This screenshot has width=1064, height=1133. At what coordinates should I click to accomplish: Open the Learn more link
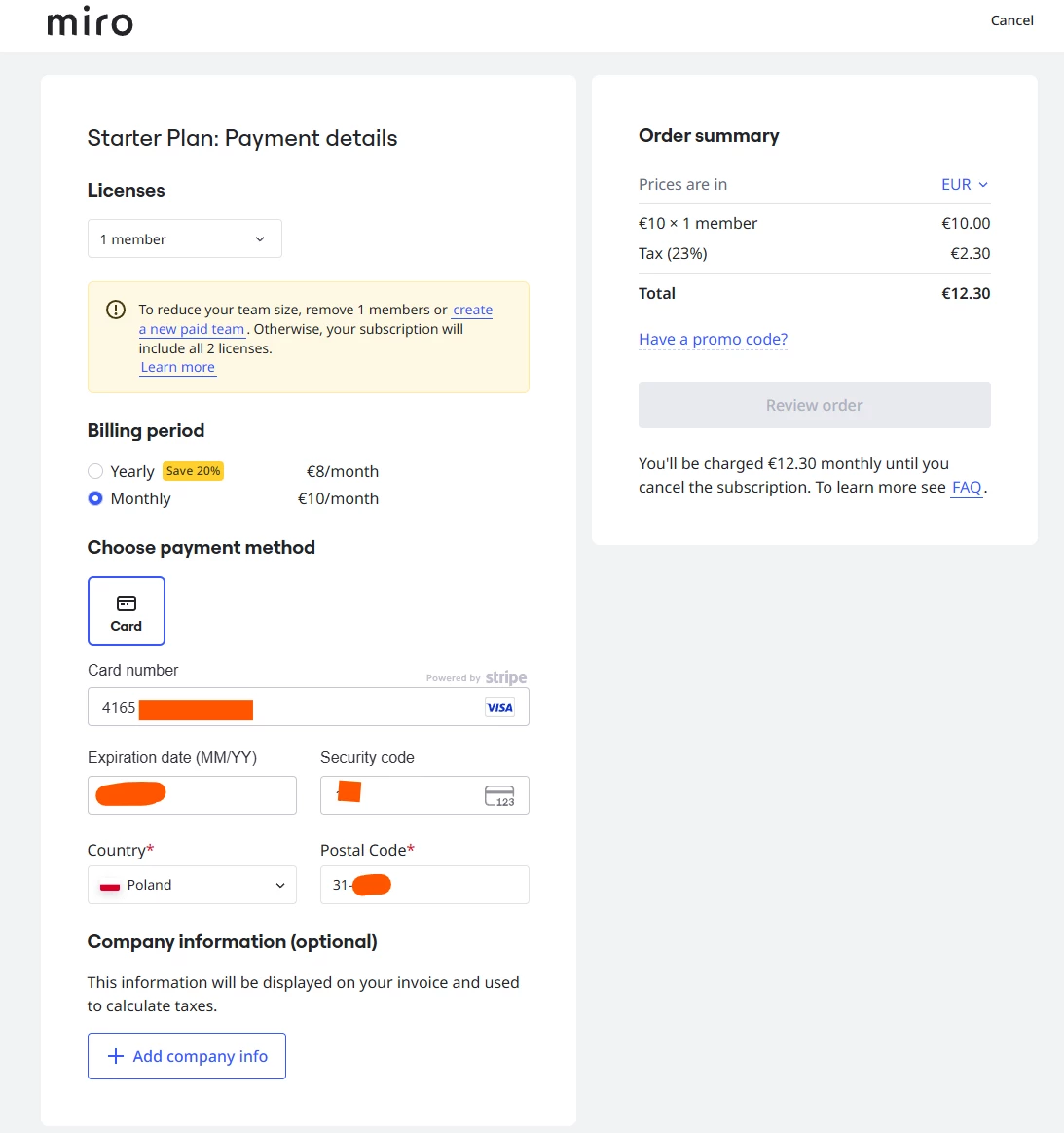178,367
